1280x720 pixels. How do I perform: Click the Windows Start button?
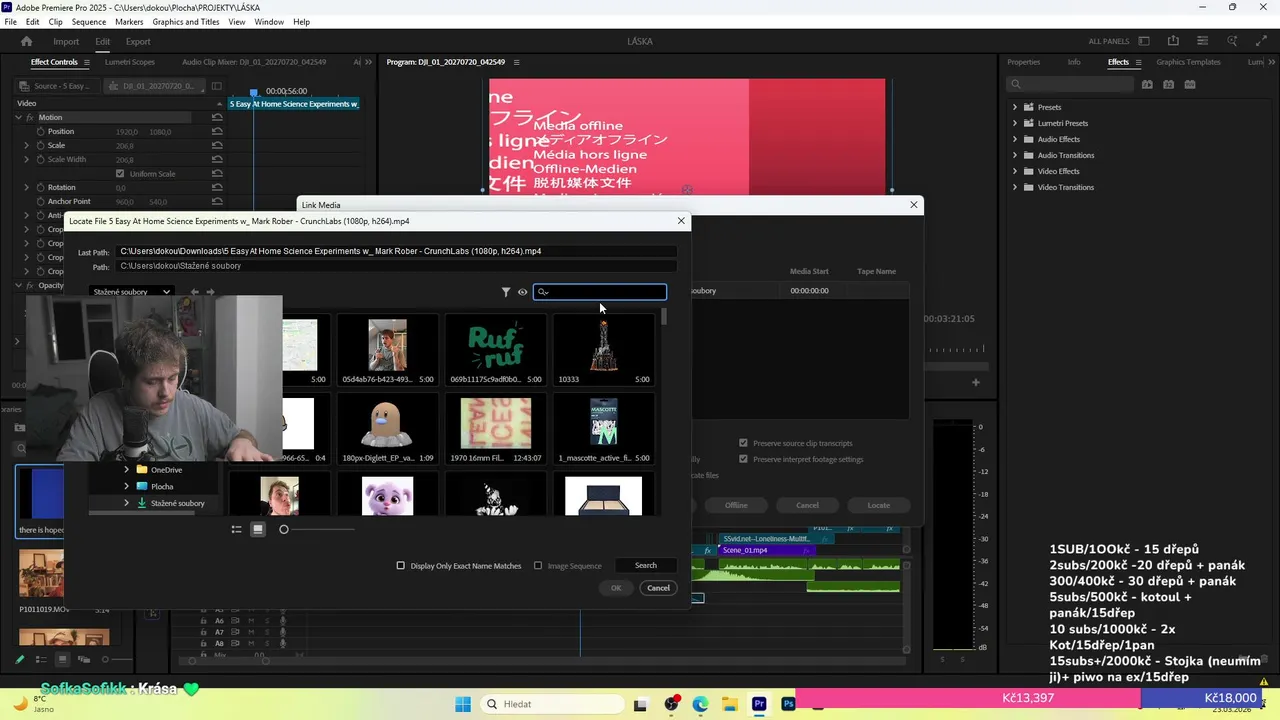(463, 704)
